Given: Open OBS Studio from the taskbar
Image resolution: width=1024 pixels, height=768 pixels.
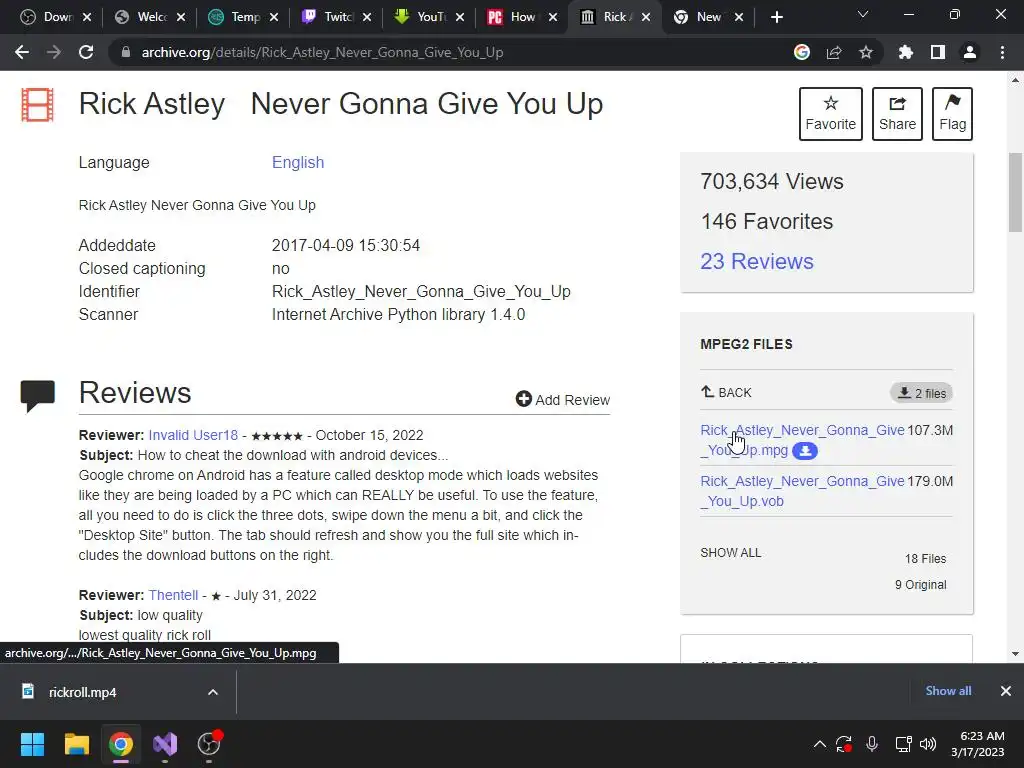Looking at the screenshot, I should point(210,744).
